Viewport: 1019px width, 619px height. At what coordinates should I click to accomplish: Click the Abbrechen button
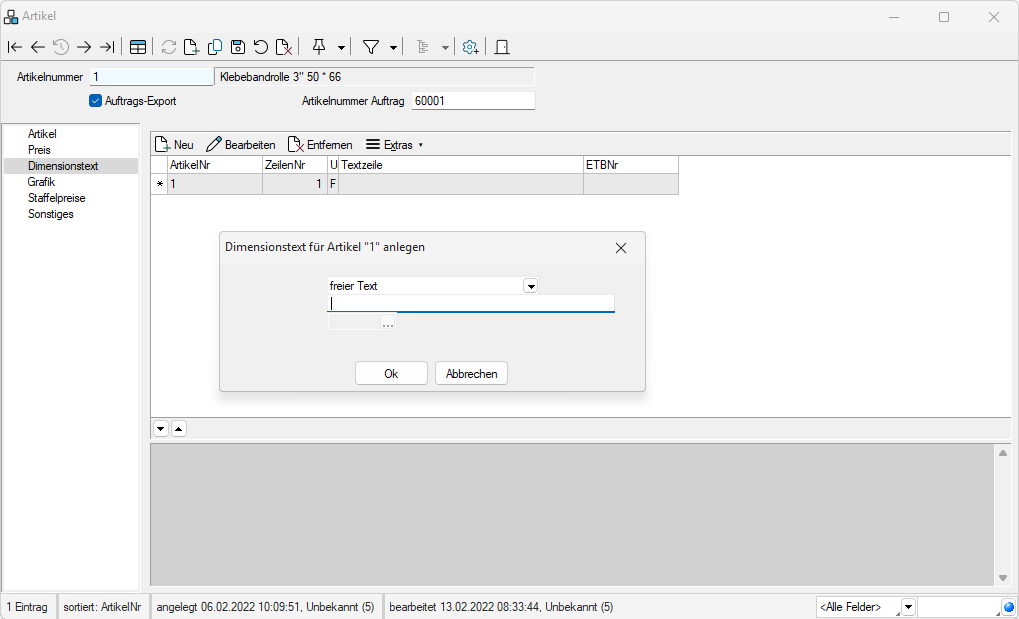tap(472, 373)
